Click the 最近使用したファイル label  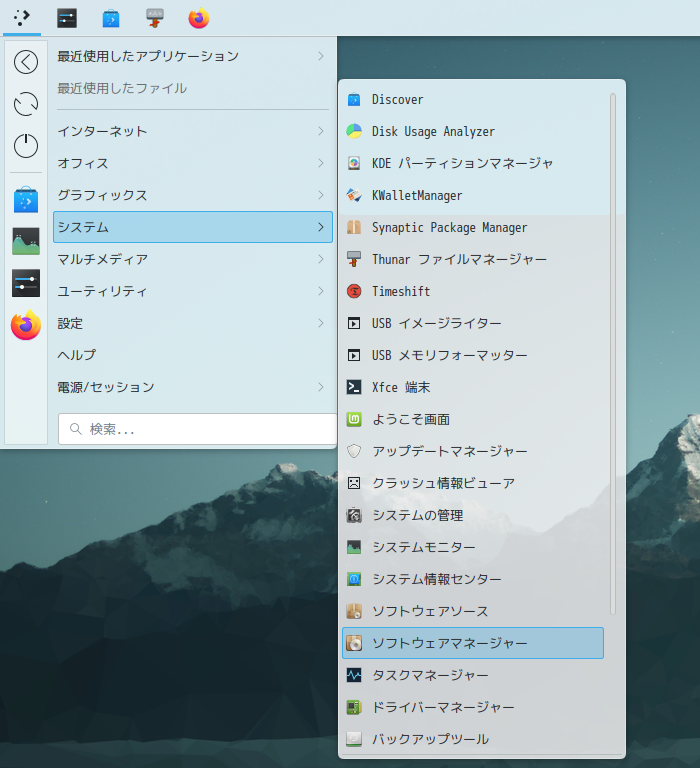[x=122, y=88]
